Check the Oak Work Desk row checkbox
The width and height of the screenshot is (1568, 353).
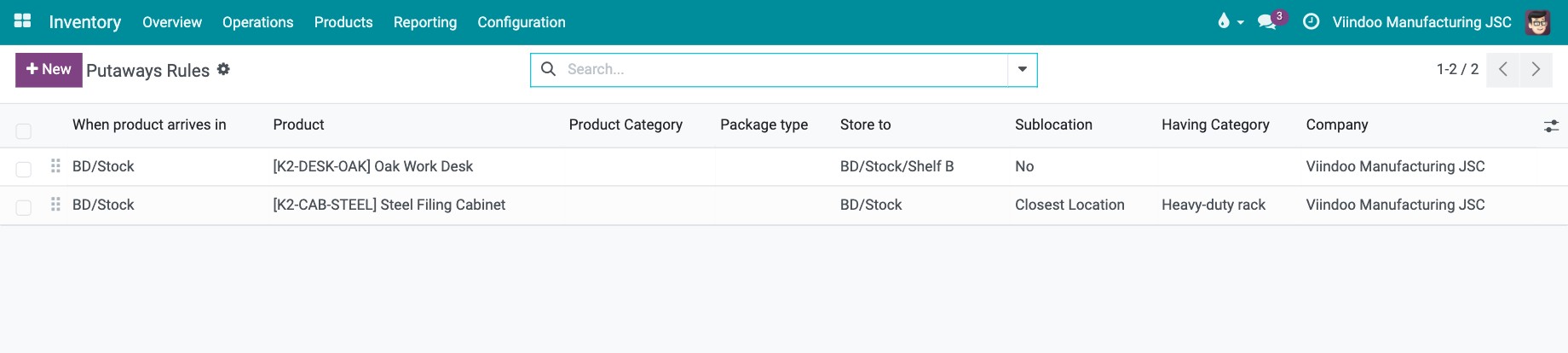24,169
